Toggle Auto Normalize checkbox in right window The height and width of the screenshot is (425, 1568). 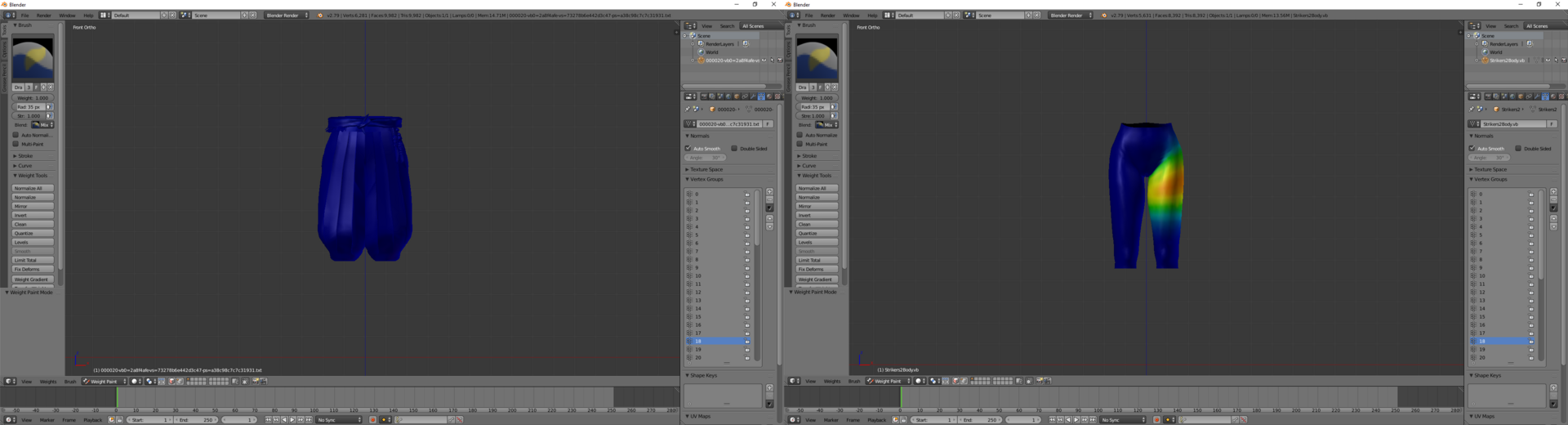(x=800, y=136)
